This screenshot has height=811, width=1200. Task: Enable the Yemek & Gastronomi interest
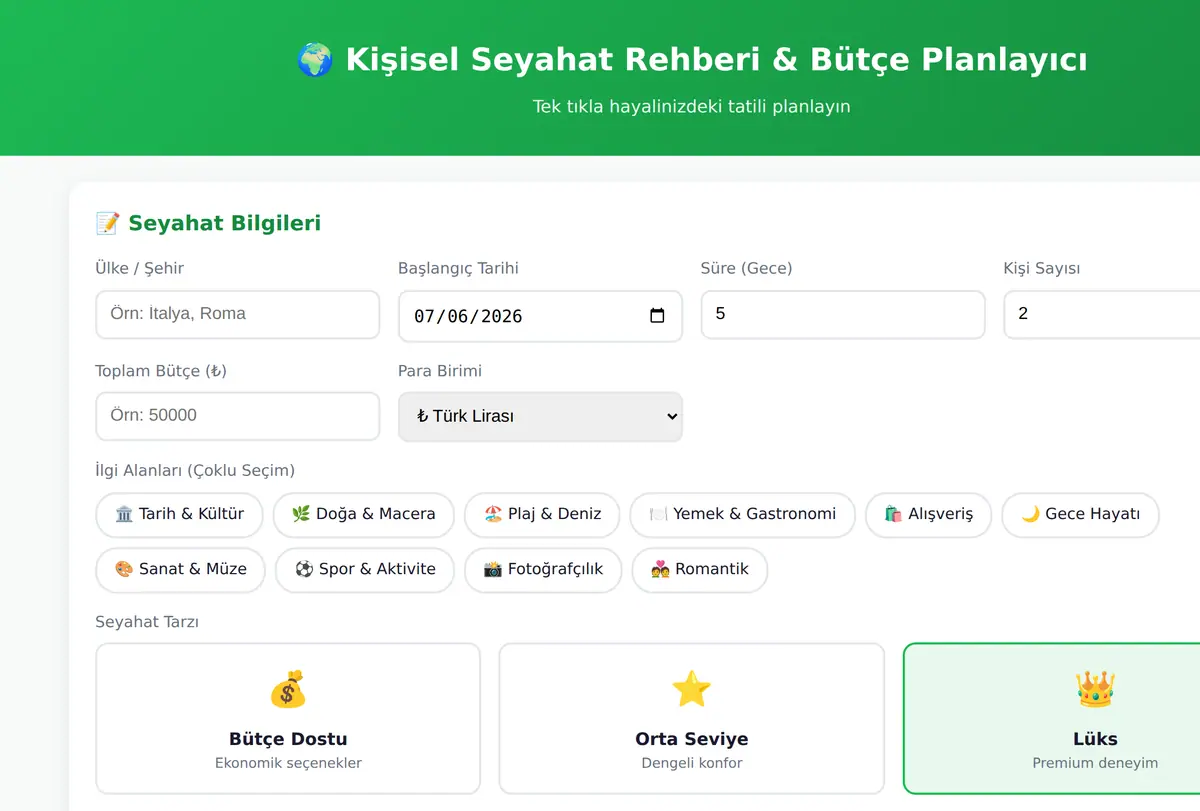pos(743,515)
